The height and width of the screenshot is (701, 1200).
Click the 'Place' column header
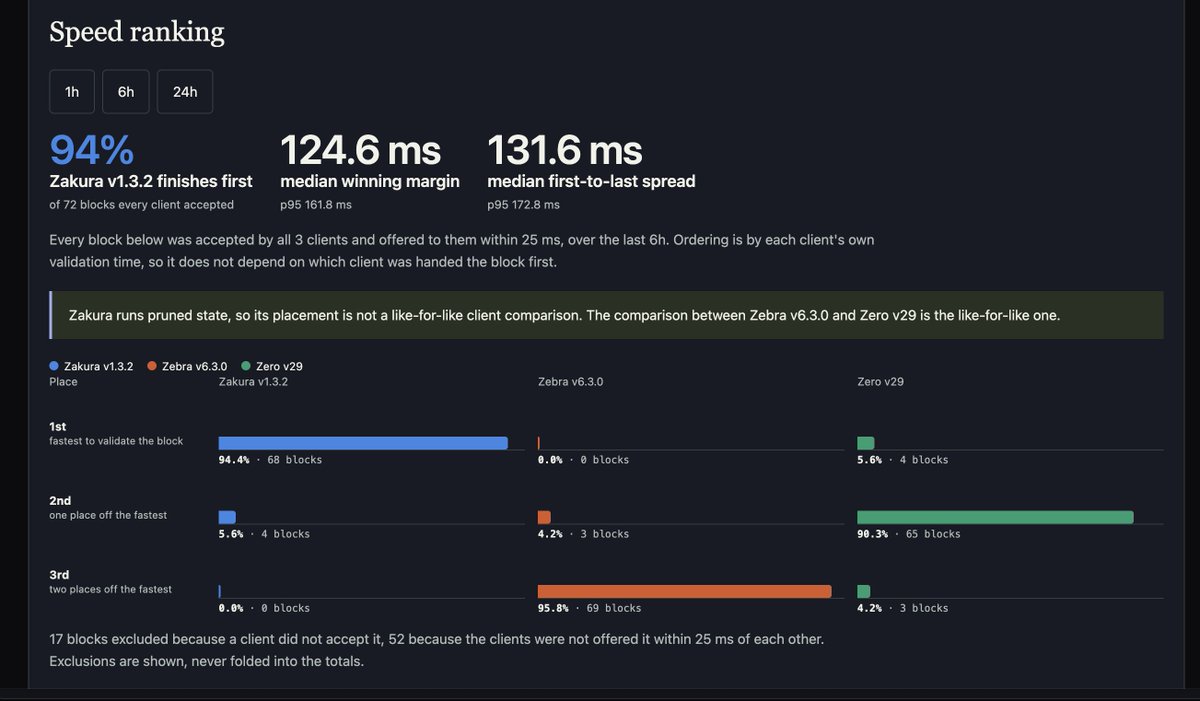click(x=63, y=382)
